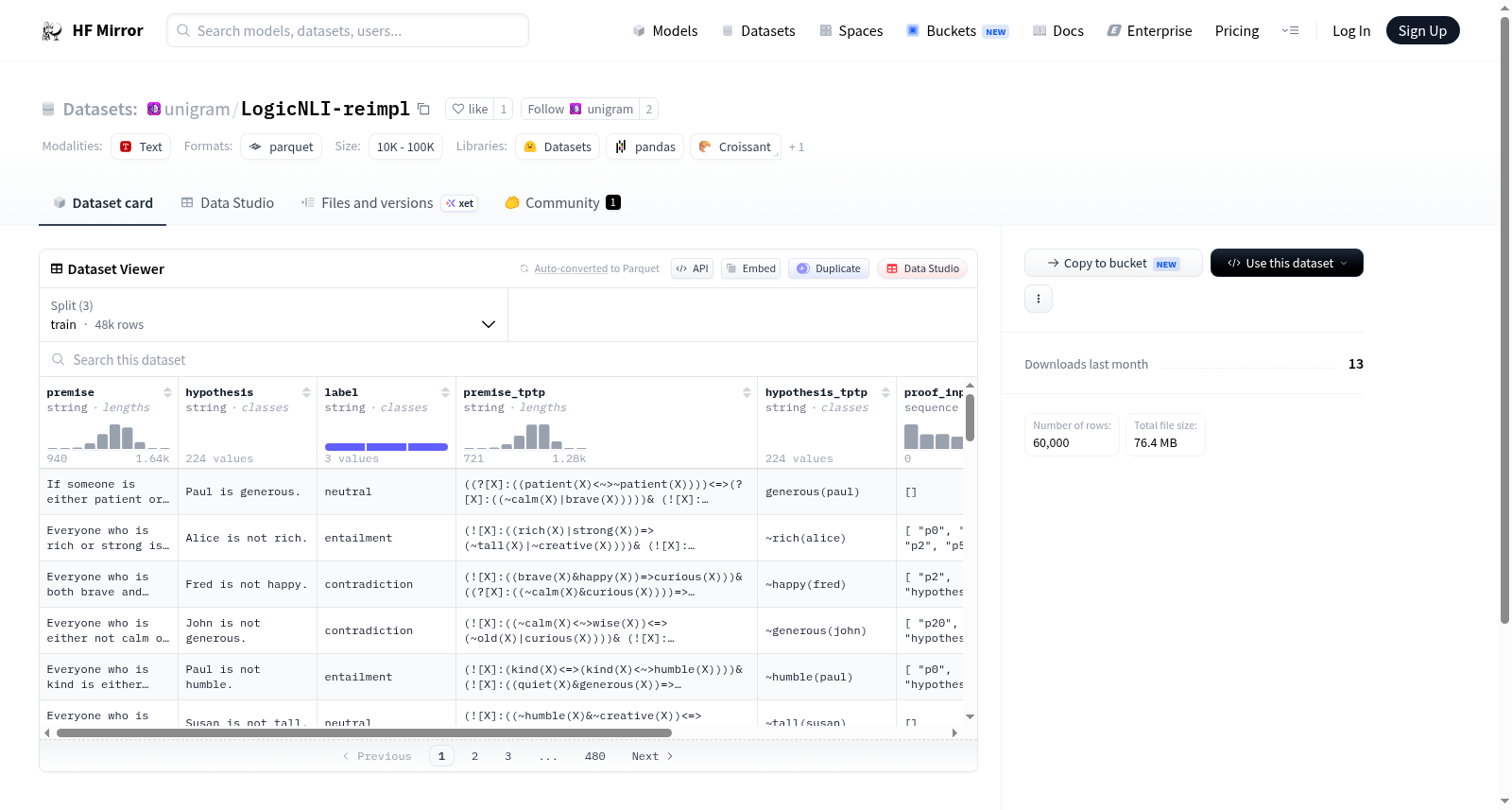The width and height of the screenshot is (1512, 810).
Task: Open the Files and versions tab
Action: point(388,202)
